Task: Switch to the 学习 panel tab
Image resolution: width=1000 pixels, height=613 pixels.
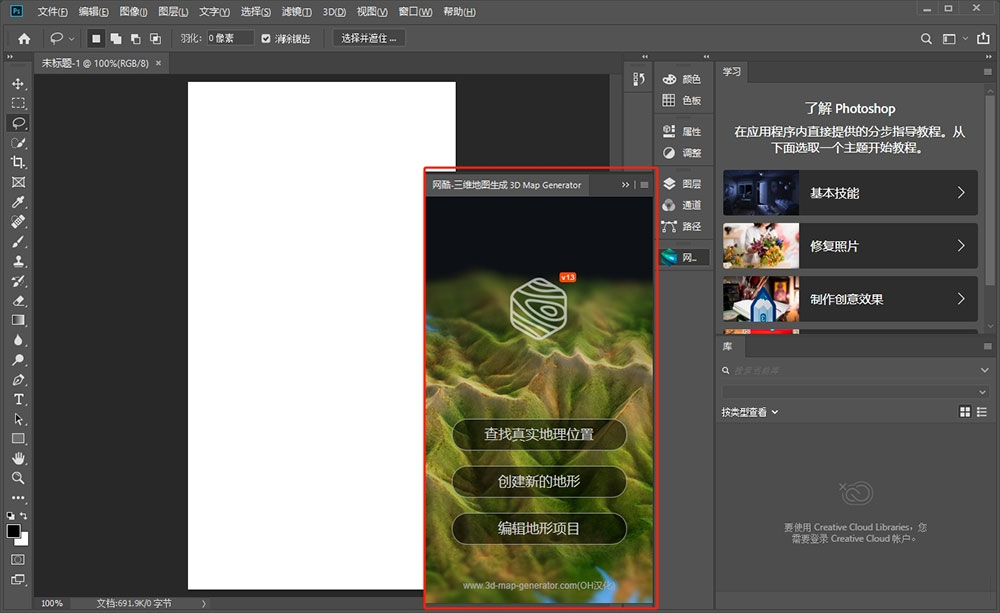Action: tap(732, 71)
